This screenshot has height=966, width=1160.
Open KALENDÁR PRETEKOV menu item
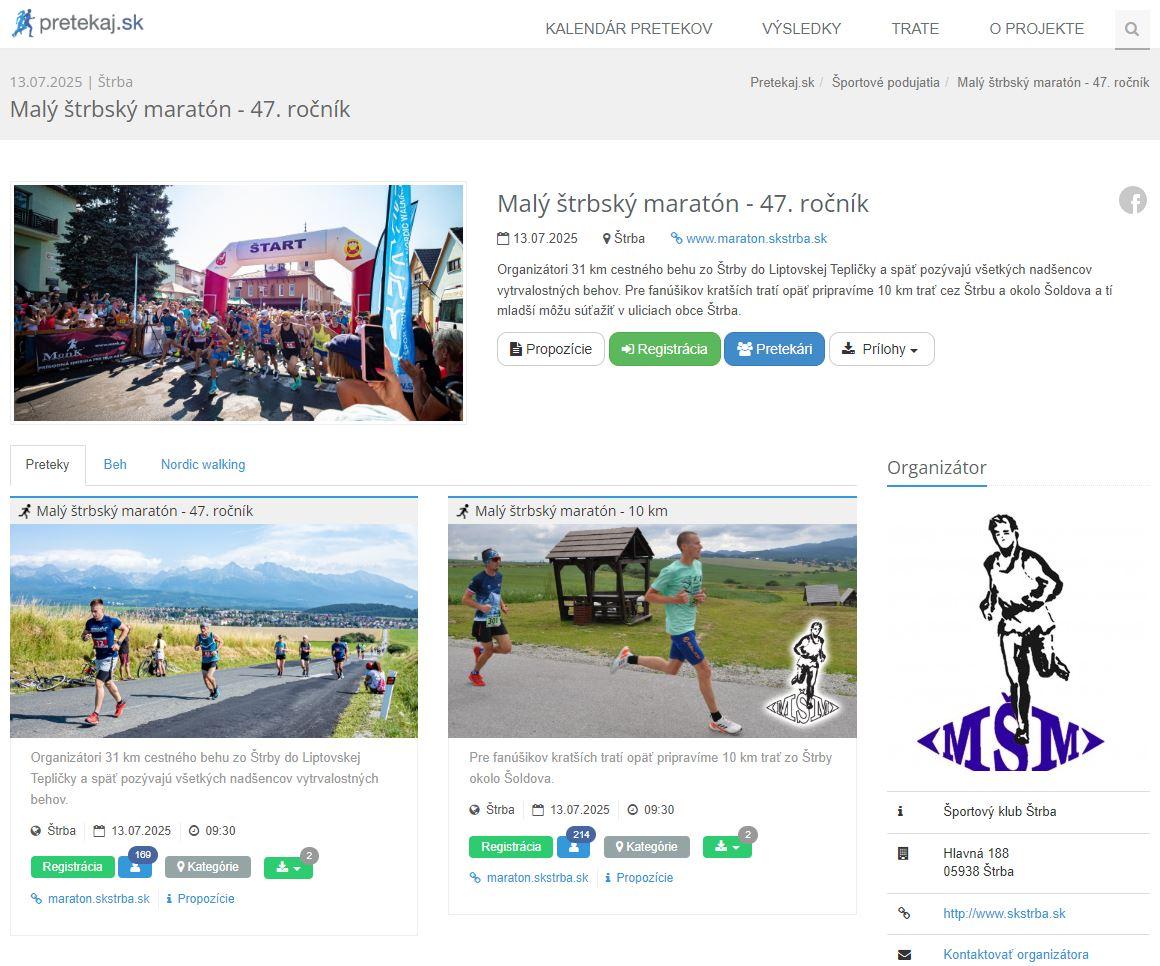point(629,29)
